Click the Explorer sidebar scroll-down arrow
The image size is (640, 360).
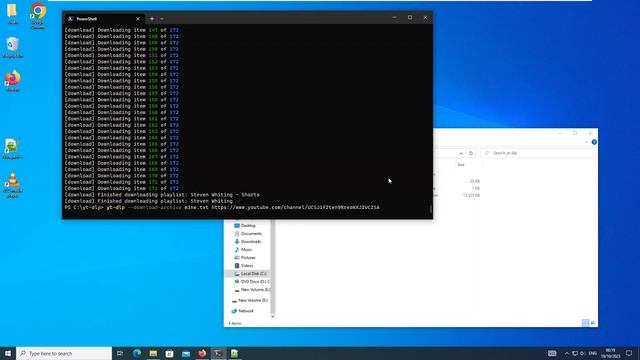pyautogui.click(x=273, y=317)
